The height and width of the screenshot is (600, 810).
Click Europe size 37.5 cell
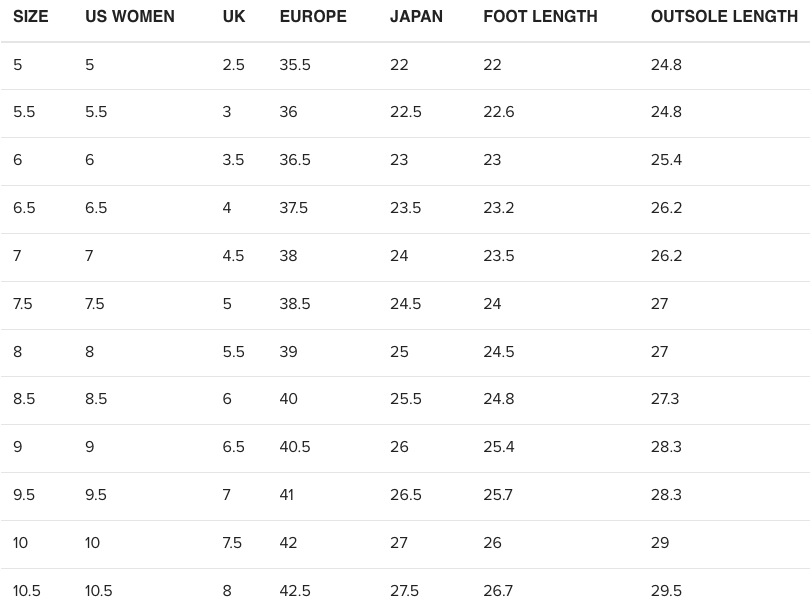(x=294, y=208)
